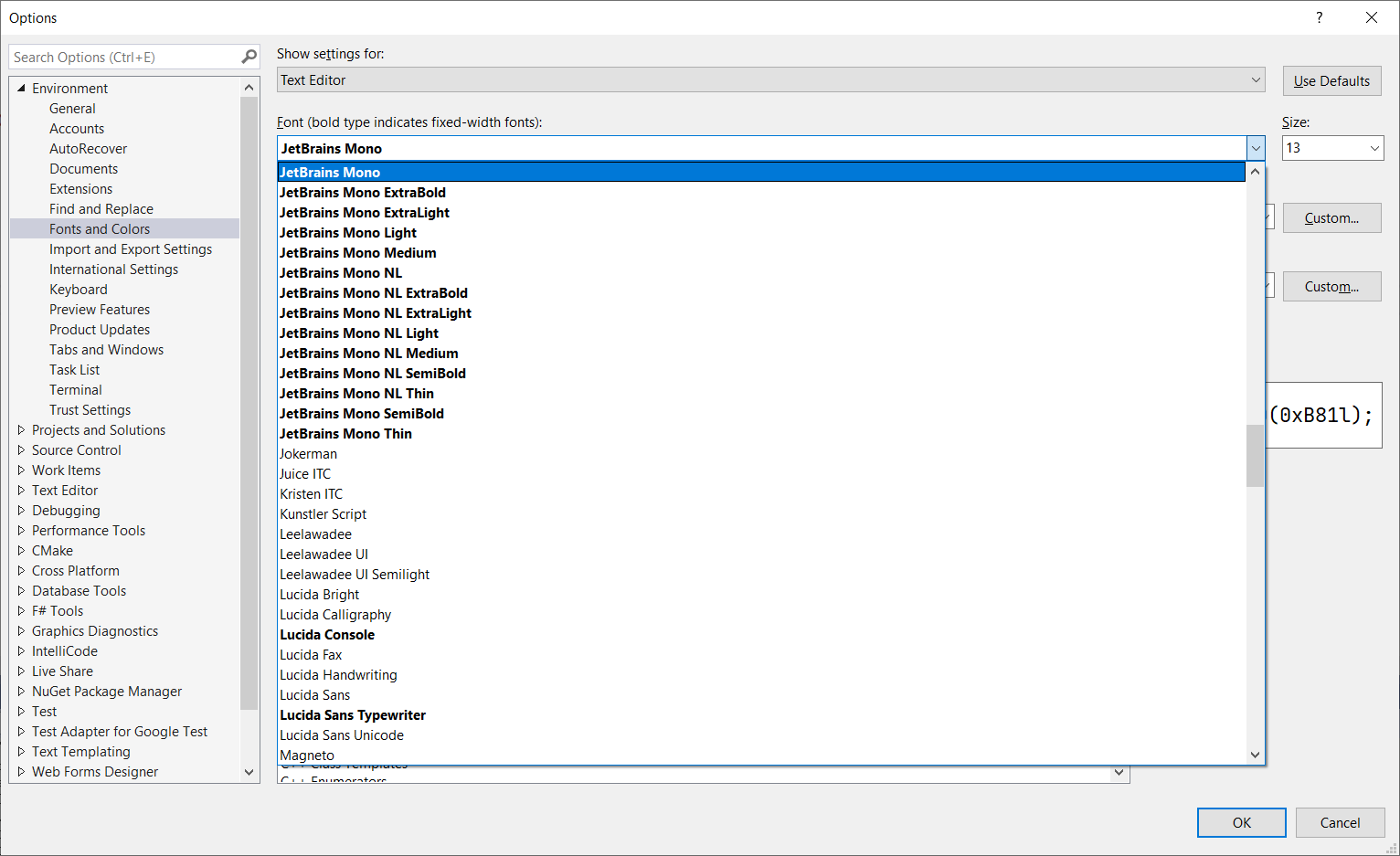Click the lower Custom... button
The width and height of the screenshot is (1400, 856).
[x=1331, y=286]
